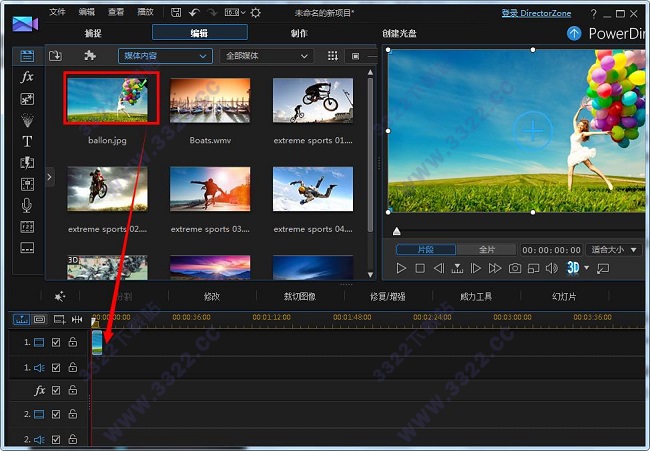Click the Stop button in preview
Viewport: 650px width, 451px height.
pos(420,268)
